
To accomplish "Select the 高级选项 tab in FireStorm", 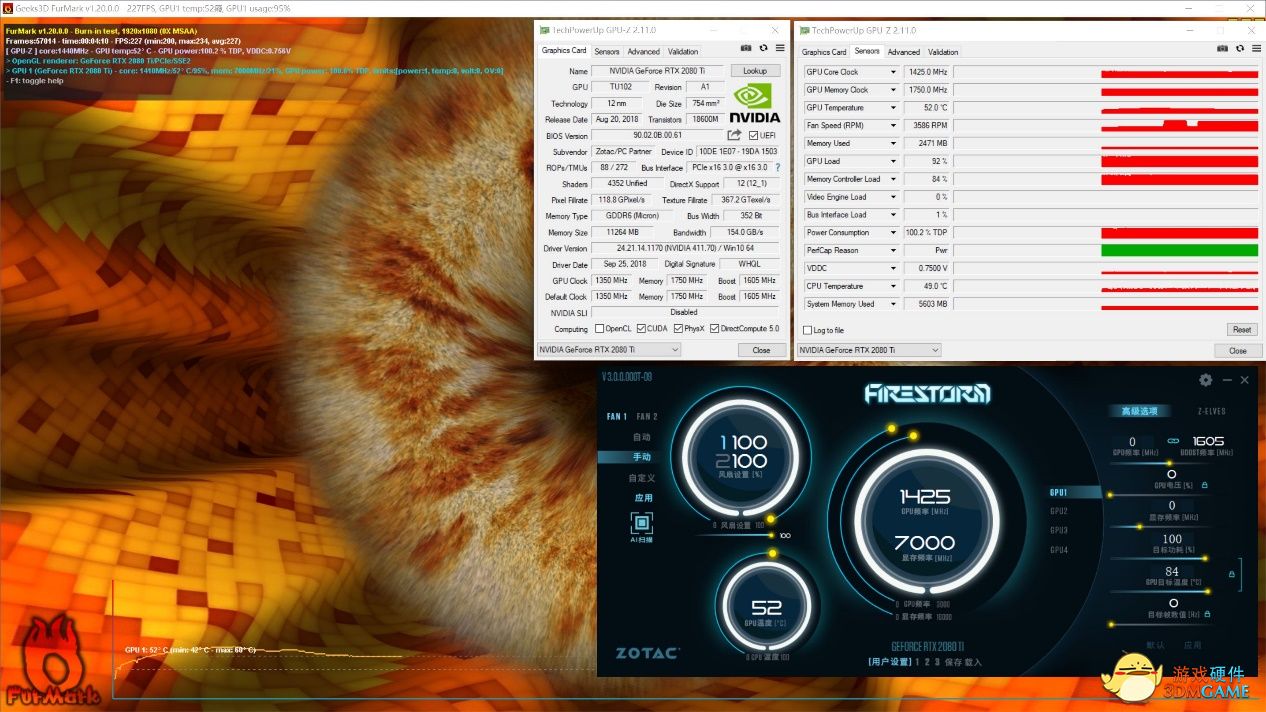I will (x=1138, y=411).
